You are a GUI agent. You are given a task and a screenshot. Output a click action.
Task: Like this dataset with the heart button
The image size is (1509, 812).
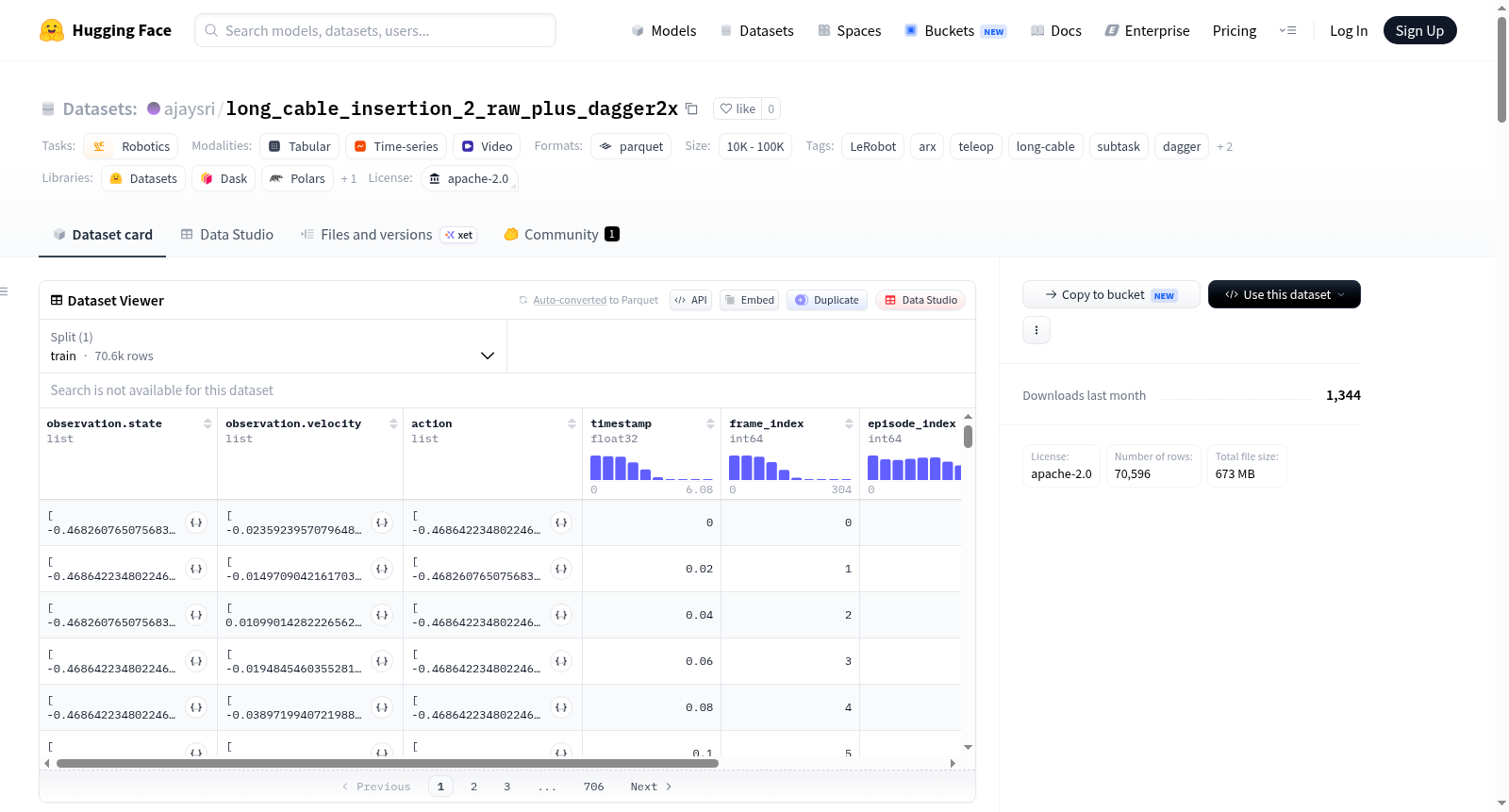coord(738,108)
